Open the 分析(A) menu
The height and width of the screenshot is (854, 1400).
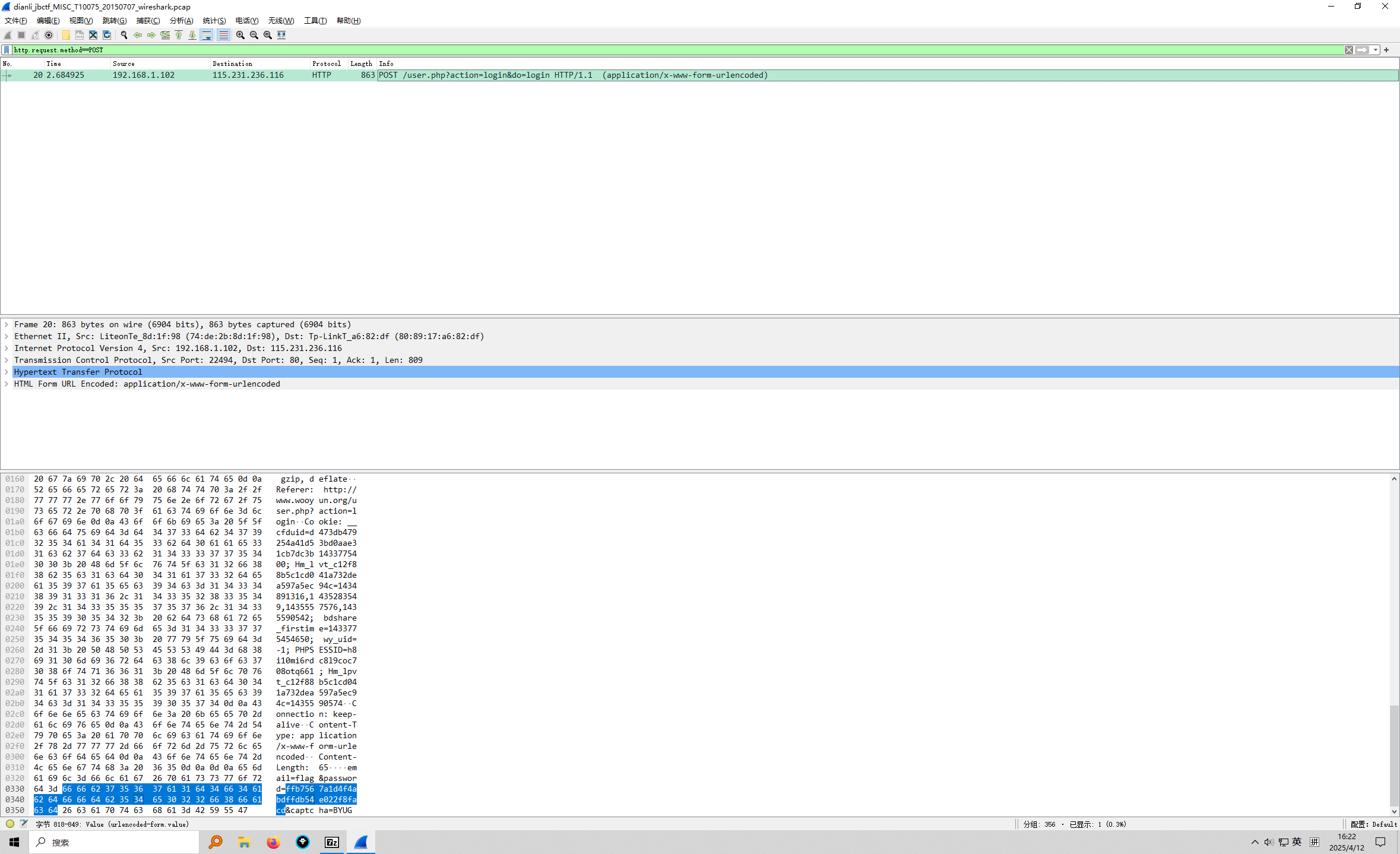pos(181,20)
